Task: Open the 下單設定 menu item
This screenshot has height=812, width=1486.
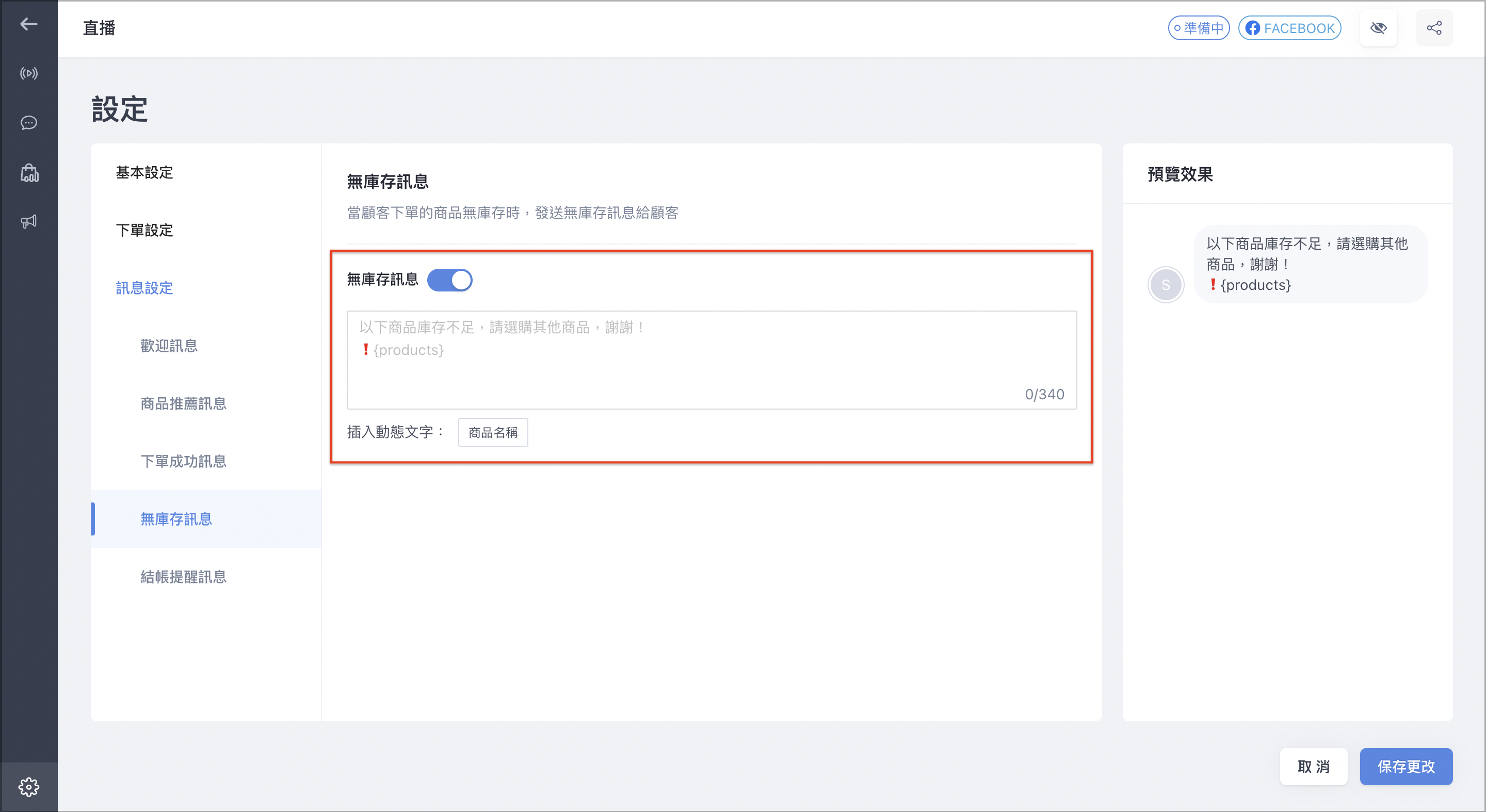Action: 144,230
